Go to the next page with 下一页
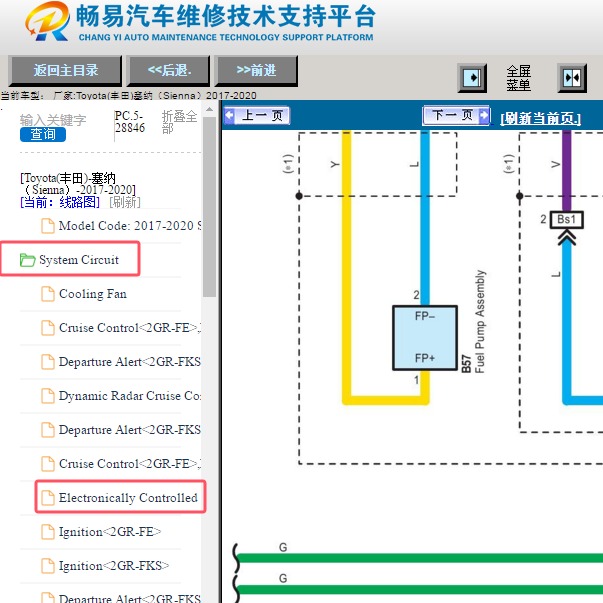 click(456, 115)
